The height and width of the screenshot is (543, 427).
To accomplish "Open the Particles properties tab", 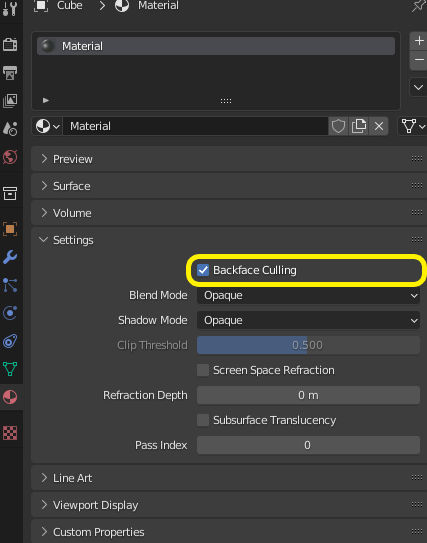I will pyautogui.click(x=10, y=285).
